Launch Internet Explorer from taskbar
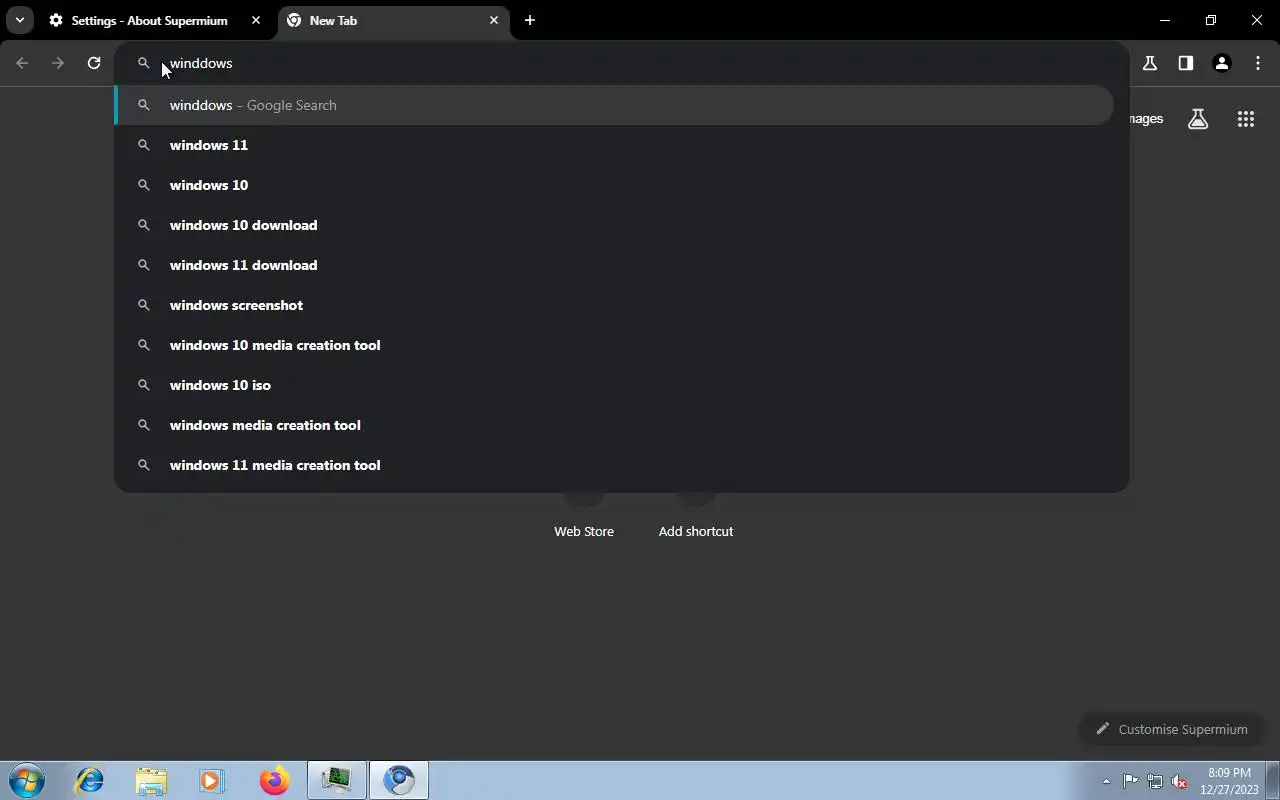The width and height of the screenshot is (1280, 800). pyautogui.click(x=90, y=780)
